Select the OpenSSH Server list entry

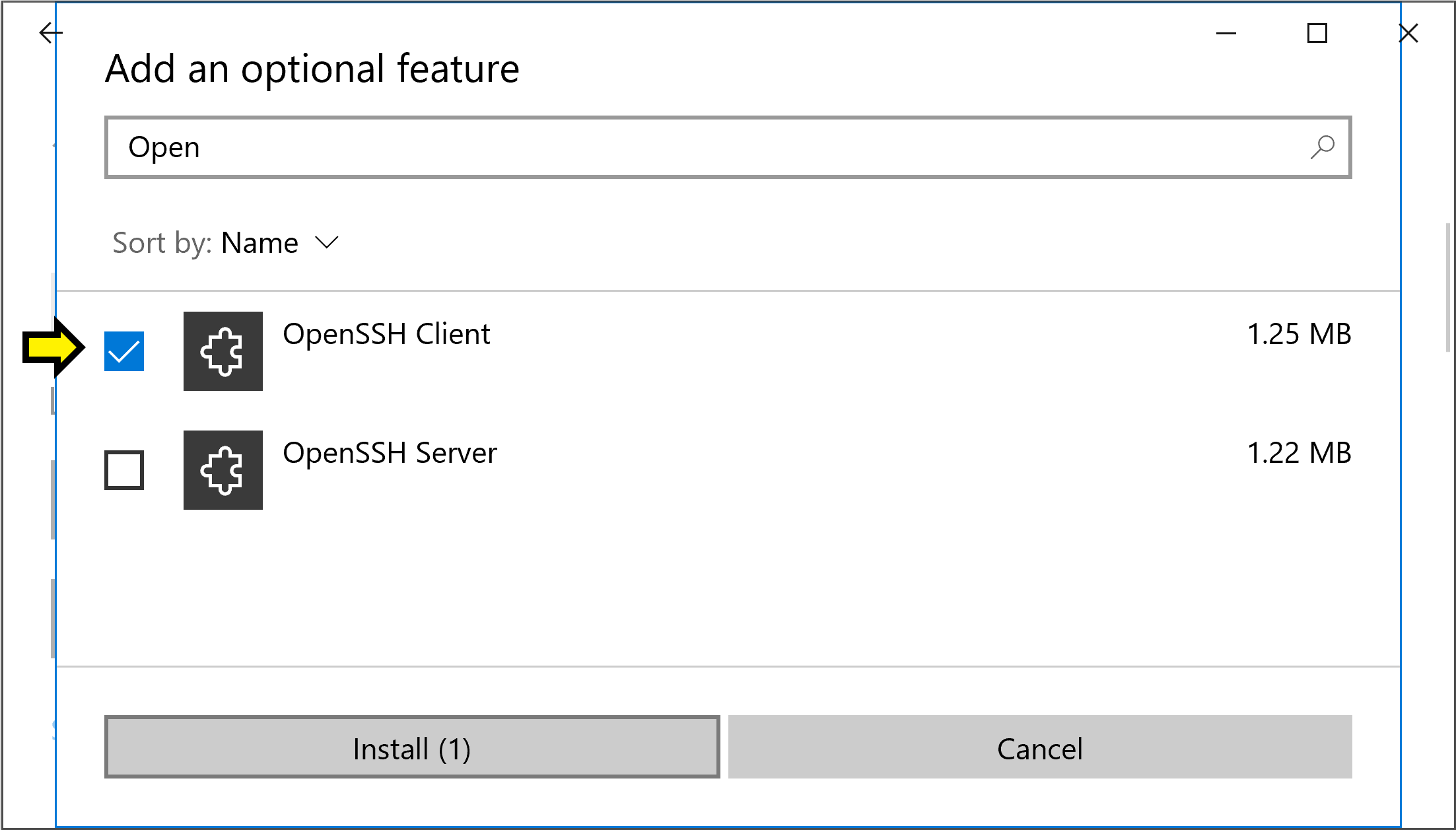click(x=390, y=453)
